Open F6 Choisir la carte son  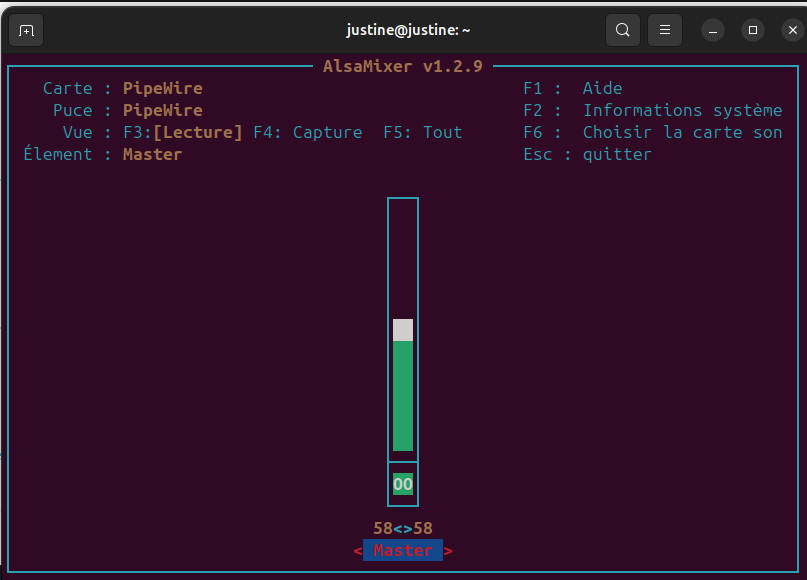[653, 132]
